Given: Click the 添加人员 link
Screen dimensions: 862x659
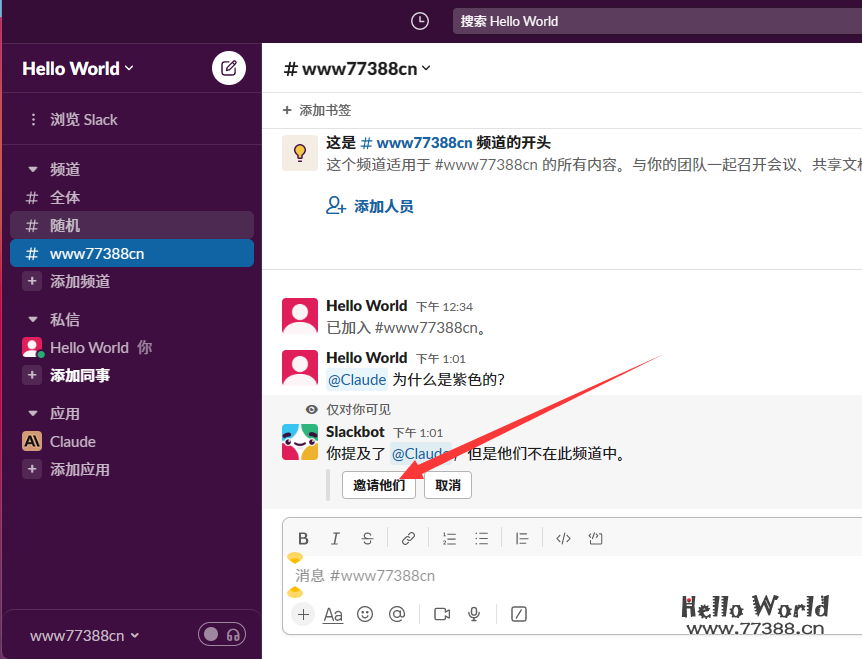Looking at the screenshot, I should 370,206.
